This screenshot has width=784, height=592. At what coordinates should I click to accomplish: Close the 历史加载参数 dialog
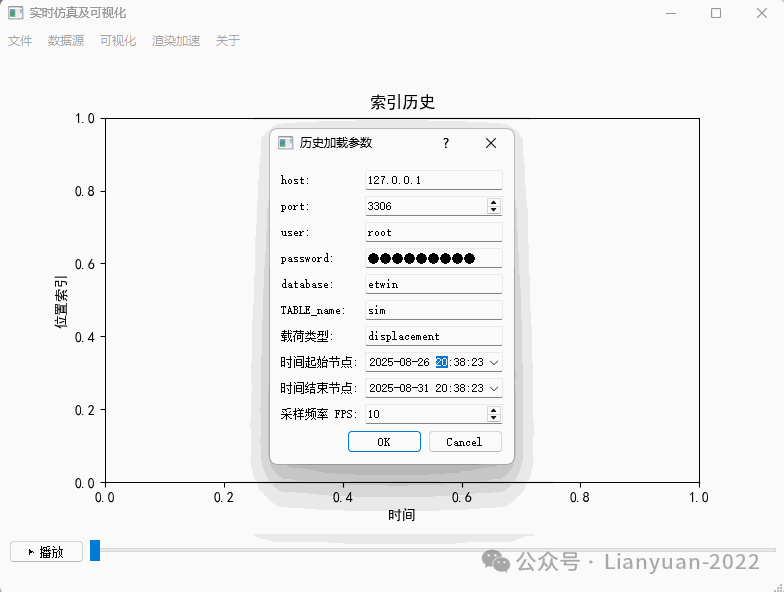point(491,143)
